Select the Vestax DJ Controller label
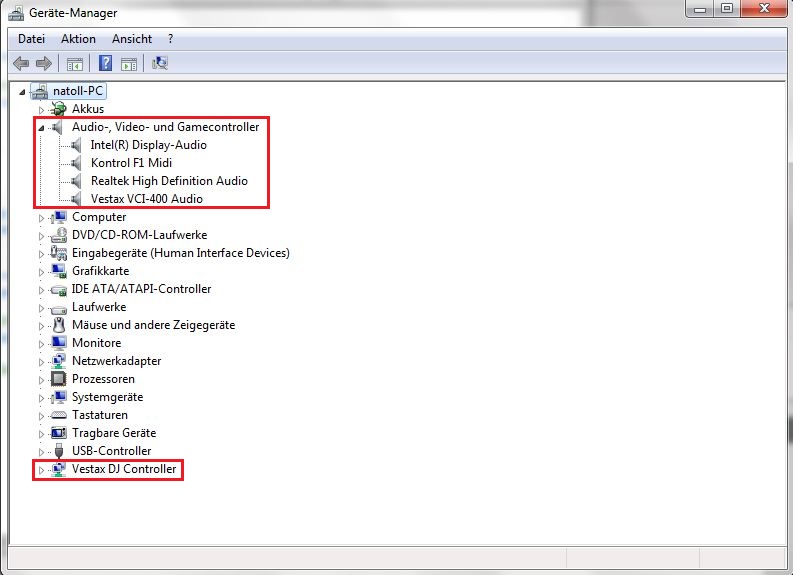Screen dimensions: 793x575 tap(124, 469)
